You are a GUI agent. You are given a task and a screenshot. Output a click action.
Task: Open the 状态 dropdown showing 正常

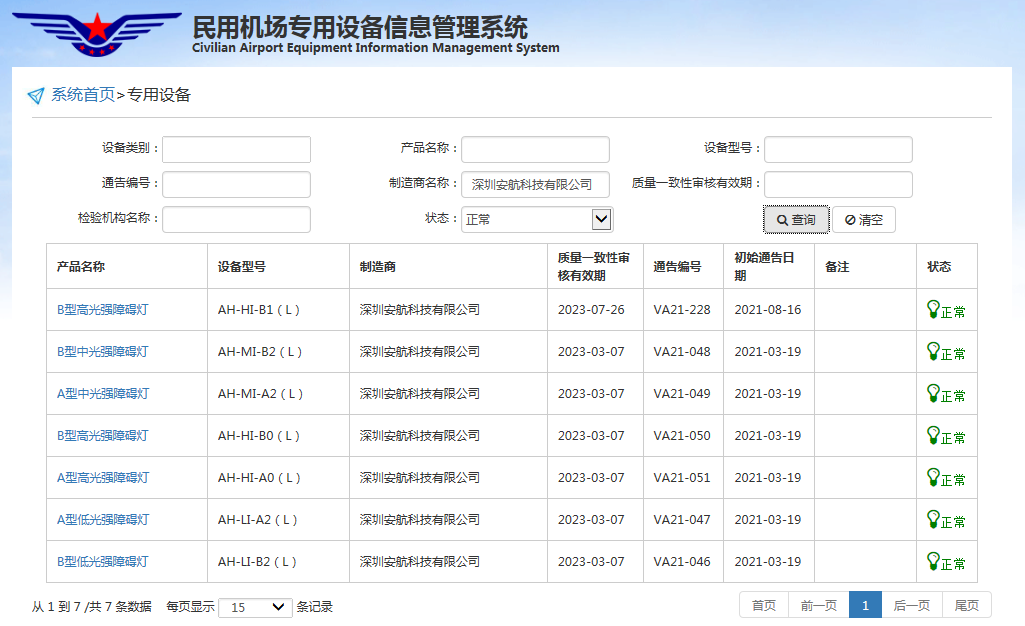coord(536,220)
